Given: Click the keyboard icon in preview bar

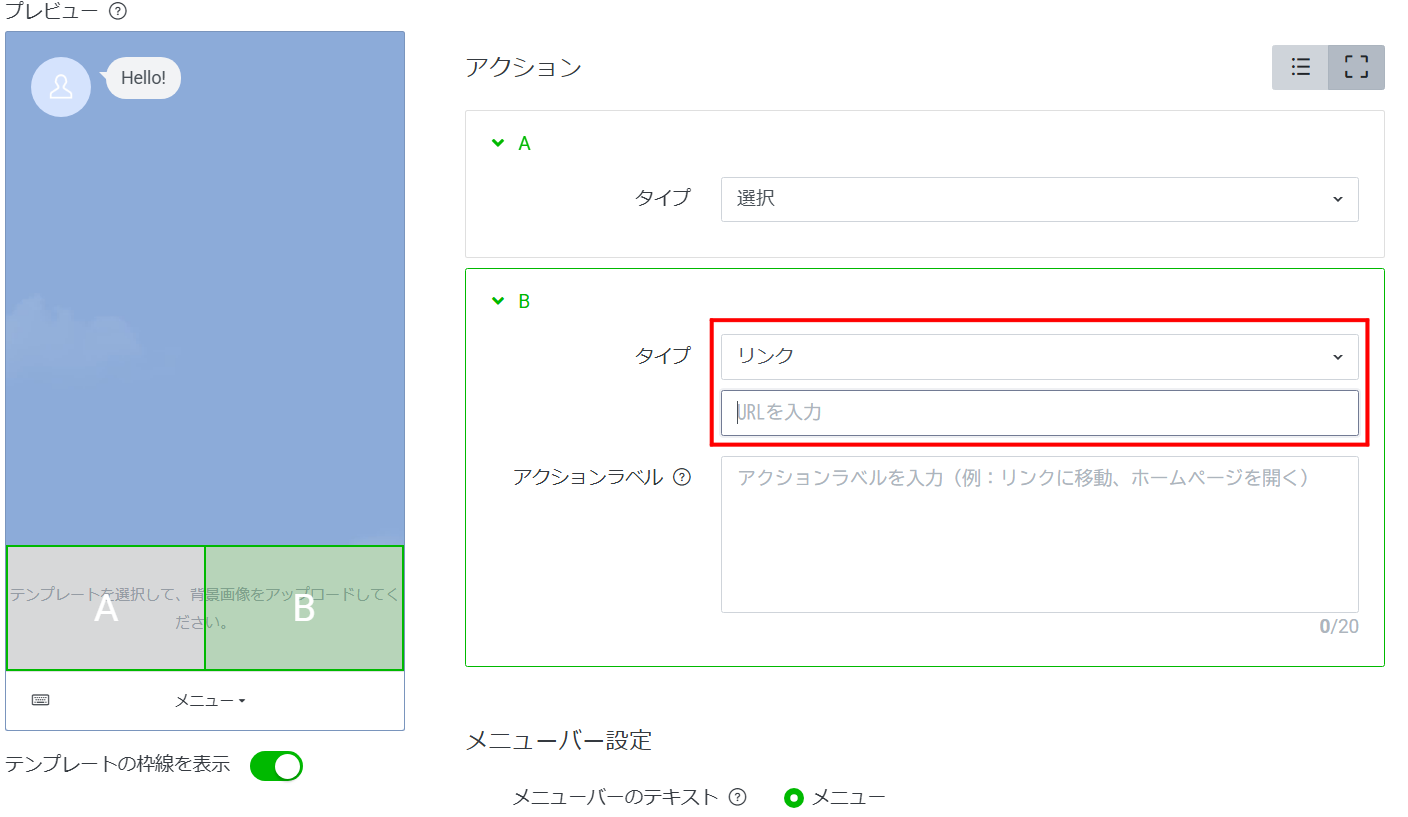Looking at the screenshot, I should 40,700.
